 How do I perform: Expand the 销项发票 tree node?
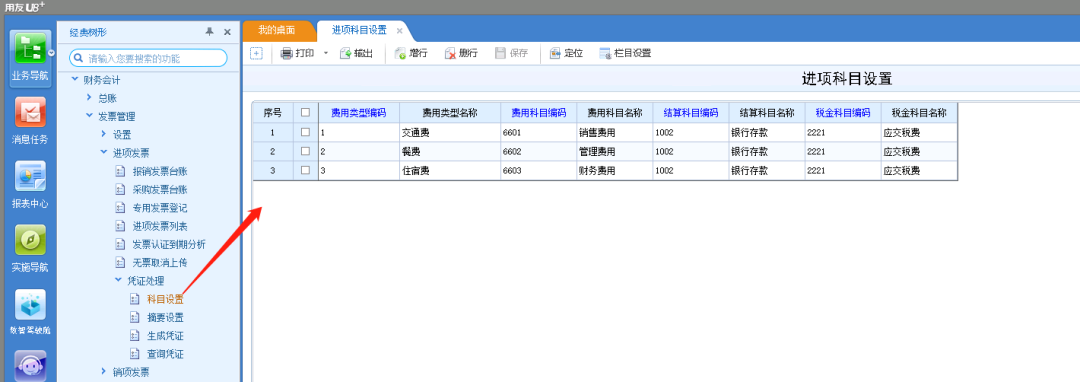pos(104,372)
